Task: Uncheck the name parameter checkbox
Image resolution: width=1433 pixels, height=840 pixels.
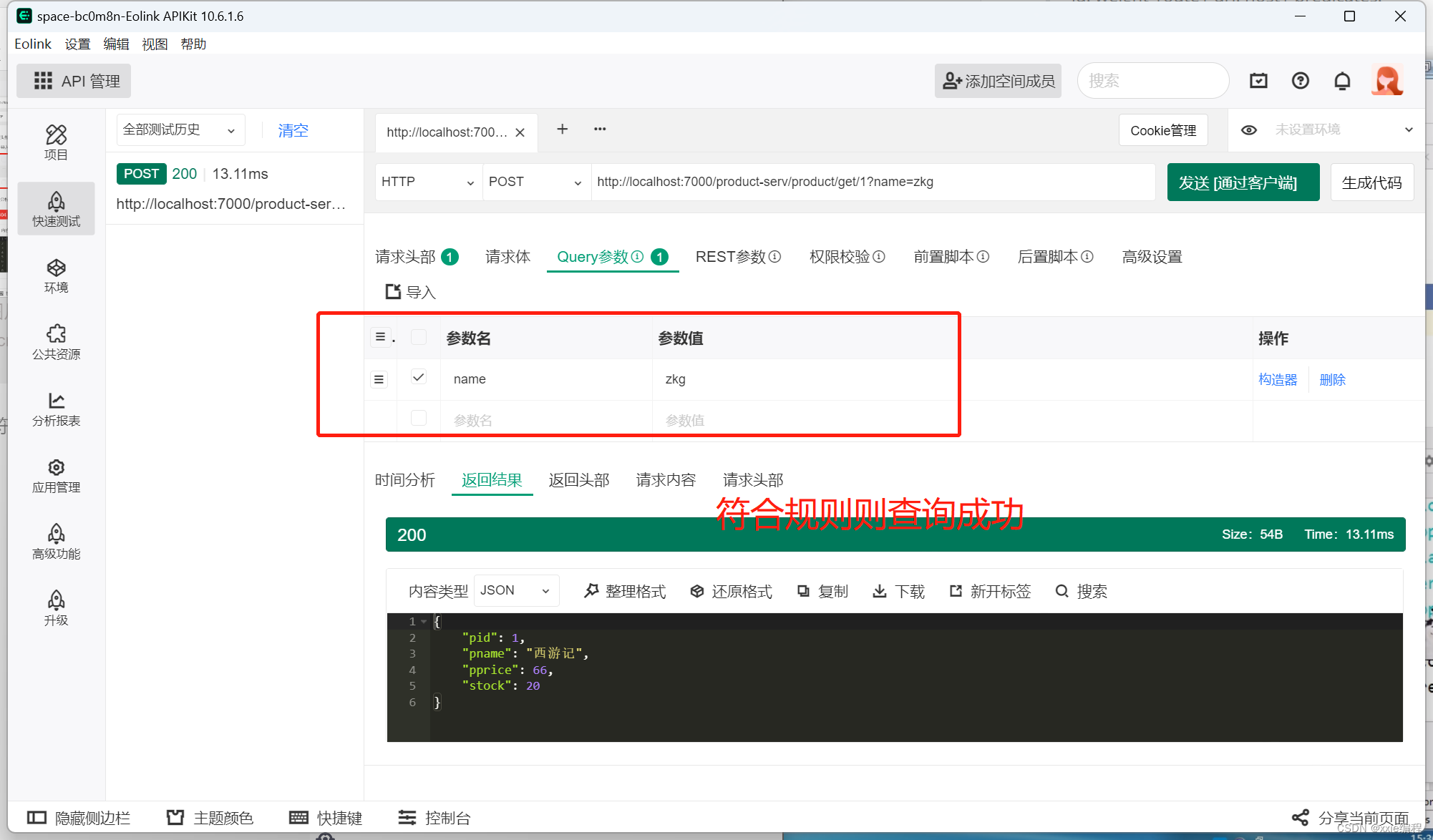Action: [419, 377]
